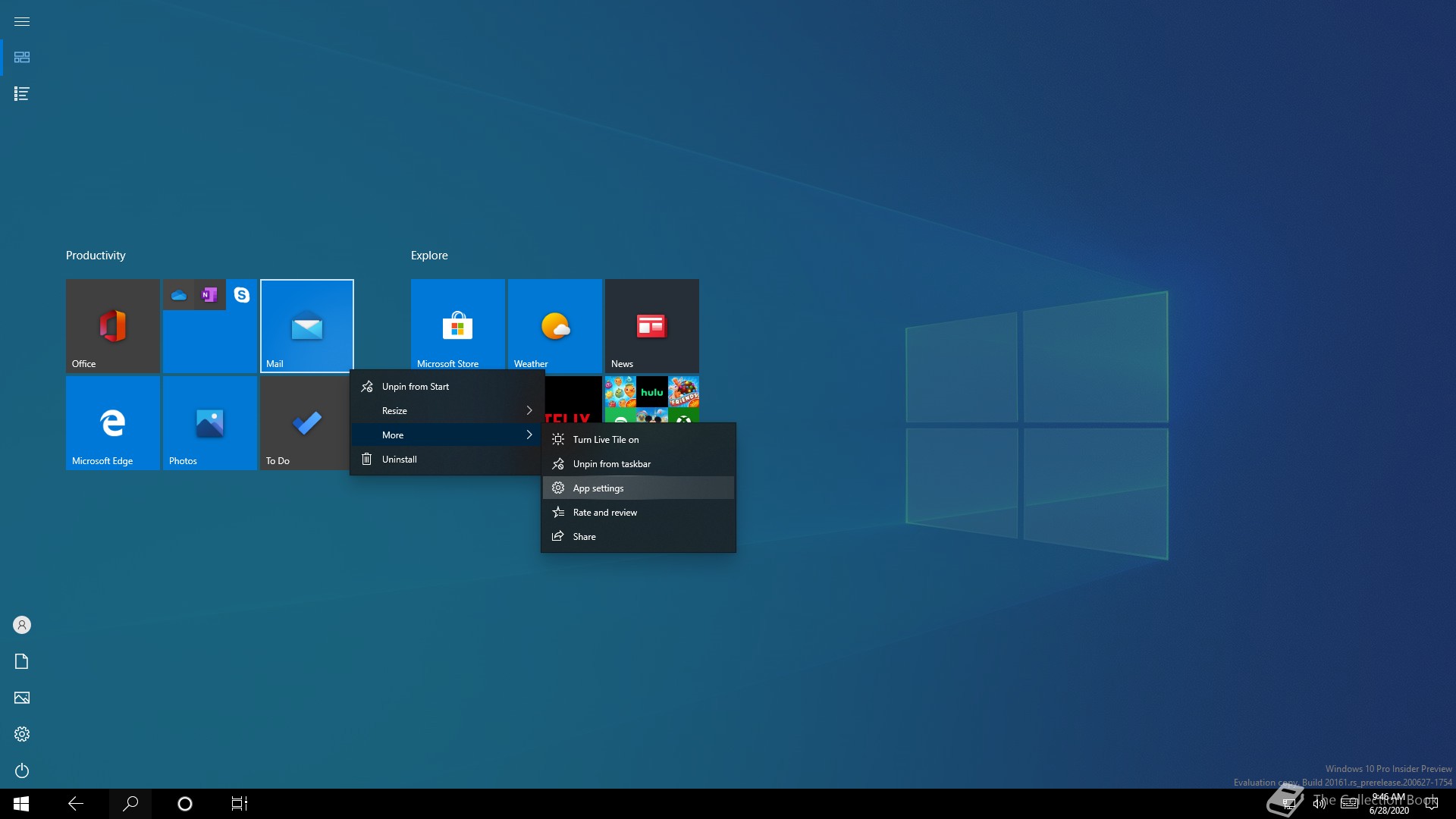This screenshot has height=819, width=1456.
Task: Choose Uninstall from context menu
Action: tap(447, 460)
